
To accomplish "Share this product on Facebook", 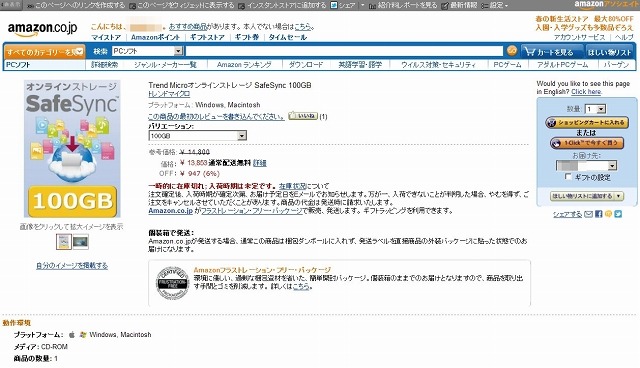I will coord(599,214).
